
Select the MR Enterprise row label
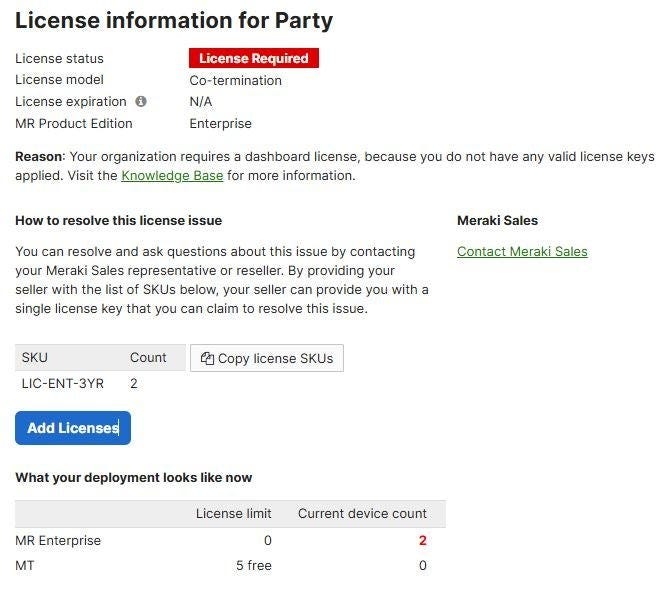pos(58,541)
